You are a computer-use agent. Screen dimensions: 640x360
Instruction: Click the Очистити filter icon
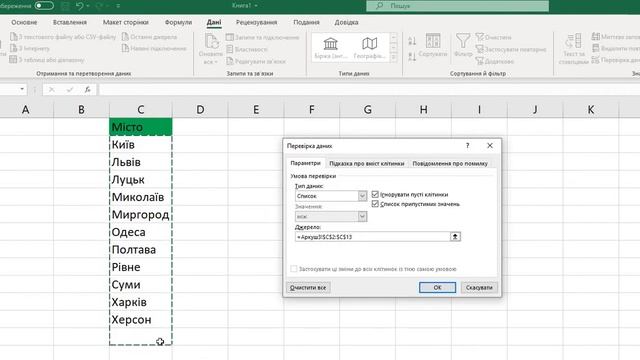point(480,37)
